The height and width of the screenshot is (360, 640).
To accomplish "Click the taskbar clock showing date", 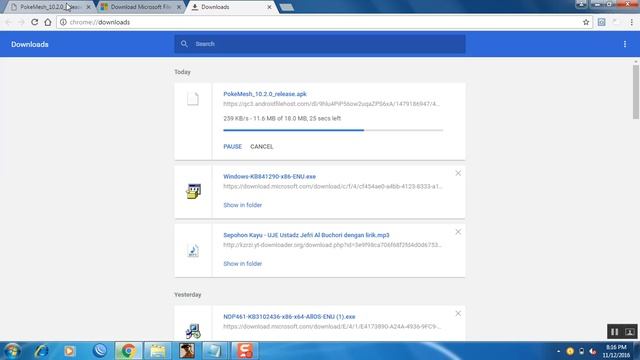I will coord(616,351).
